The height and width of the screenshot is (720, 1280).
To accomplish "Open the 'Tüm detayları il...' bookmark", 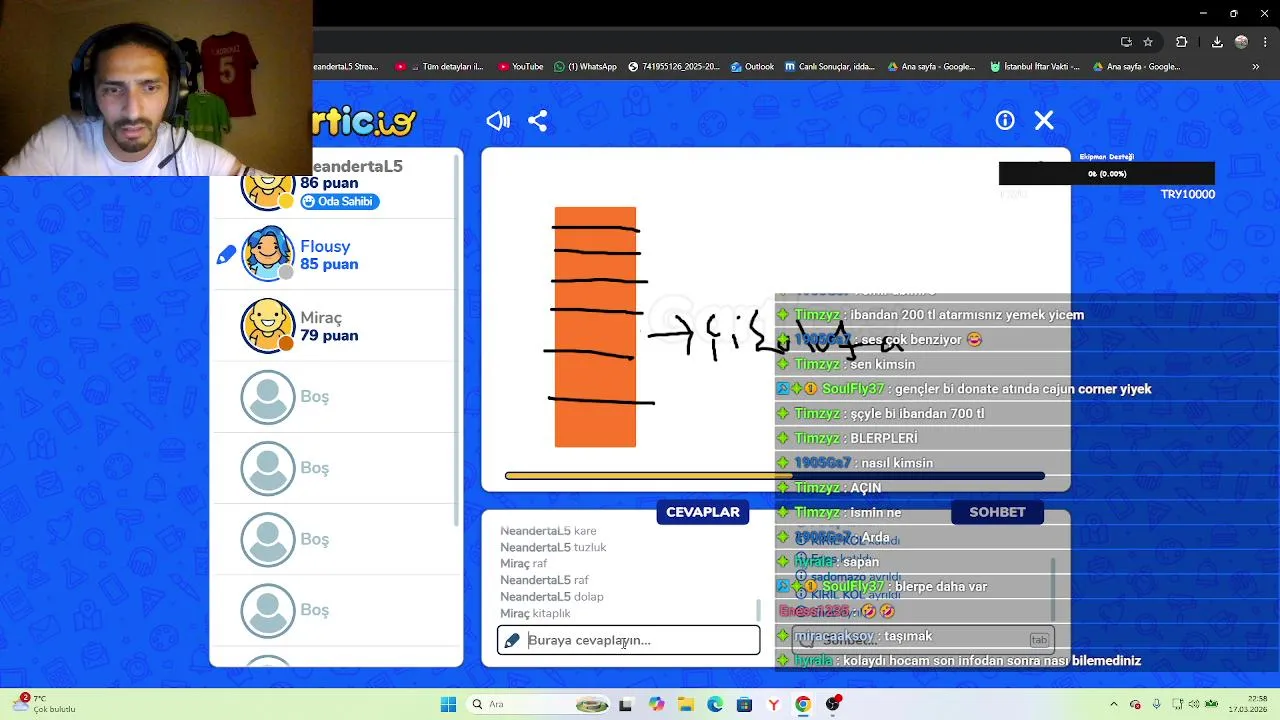I will 440,67.
